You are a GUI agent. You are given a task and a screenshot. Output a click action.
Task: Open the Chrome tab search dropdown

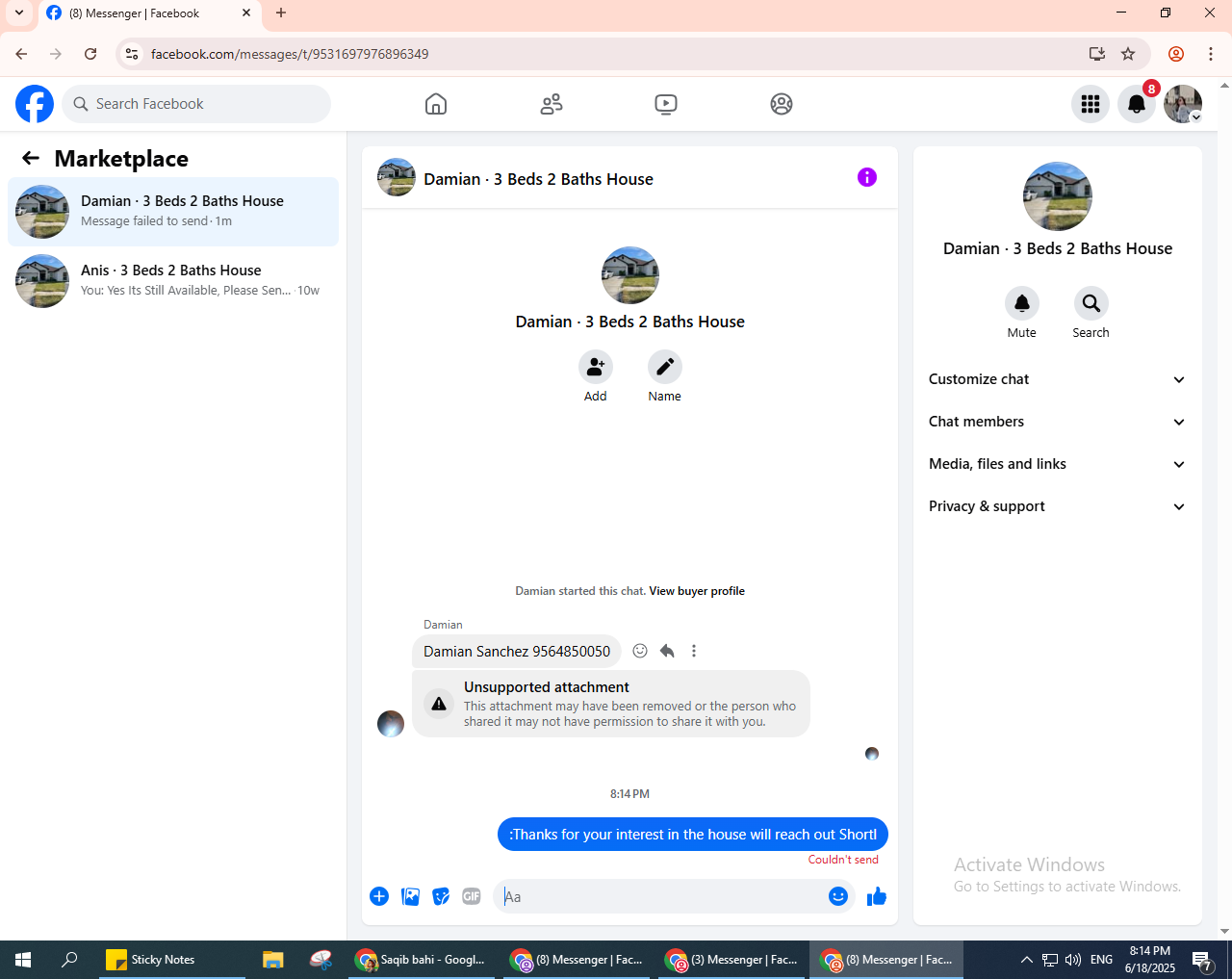19,13
